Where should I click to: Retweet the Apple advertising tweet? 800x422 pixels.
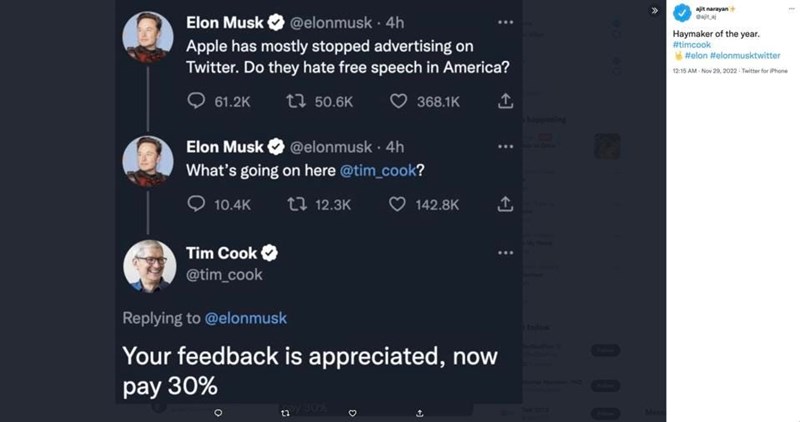[296, 101]
